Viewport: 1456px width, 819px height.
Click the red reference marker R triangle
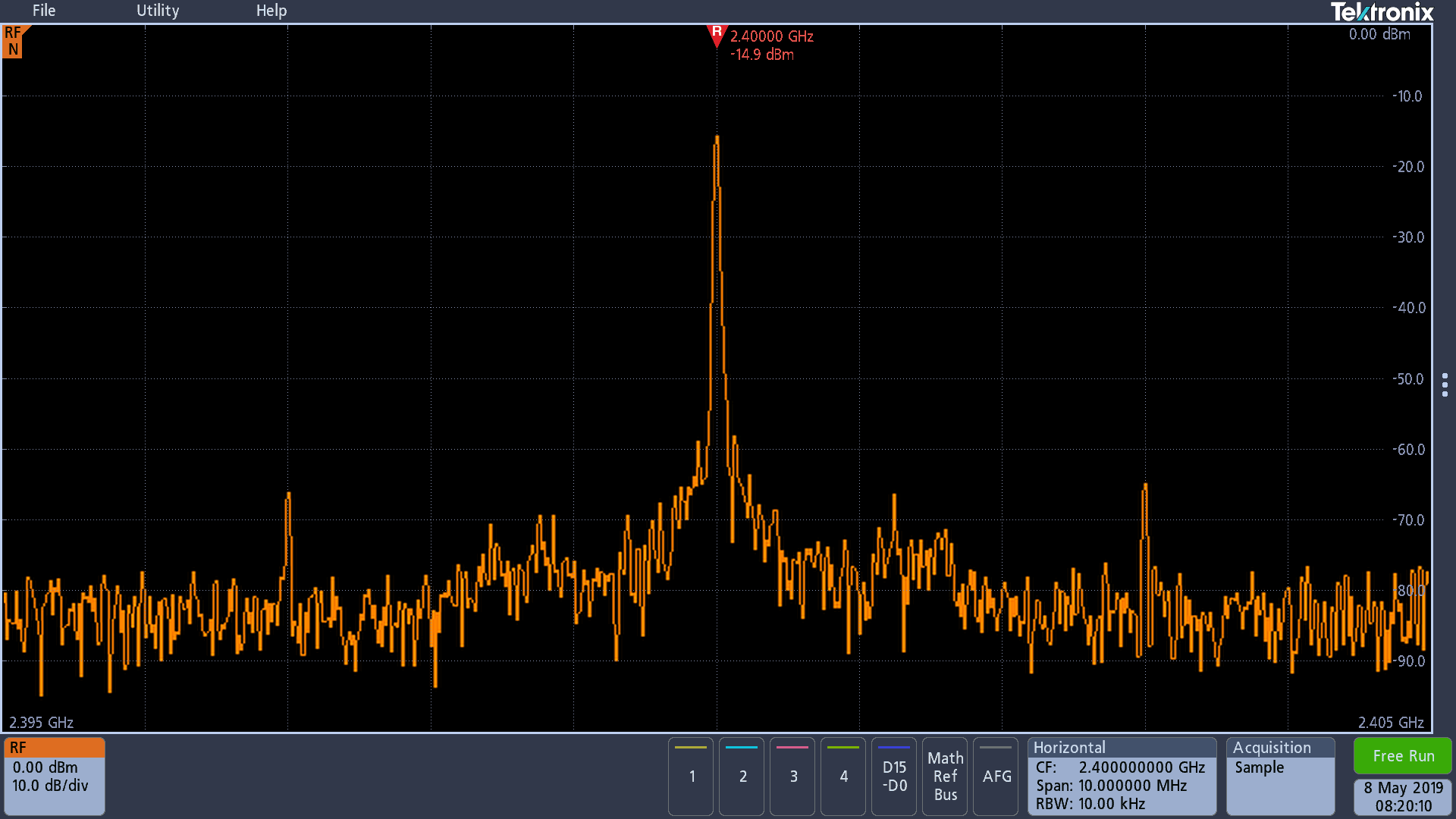point(716,35)
